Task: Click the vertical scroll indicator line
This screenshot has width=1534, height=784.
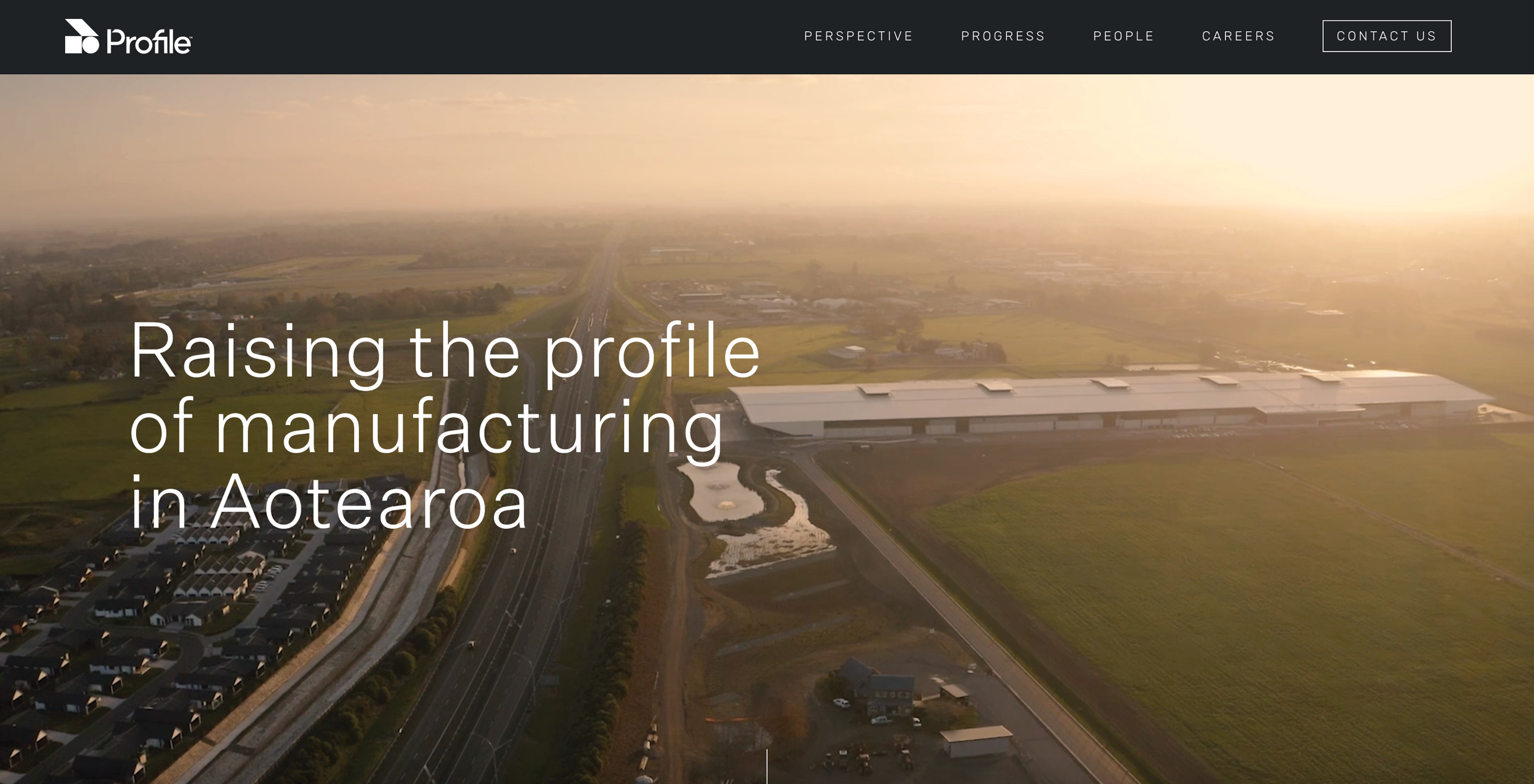Action: (767, 766)
